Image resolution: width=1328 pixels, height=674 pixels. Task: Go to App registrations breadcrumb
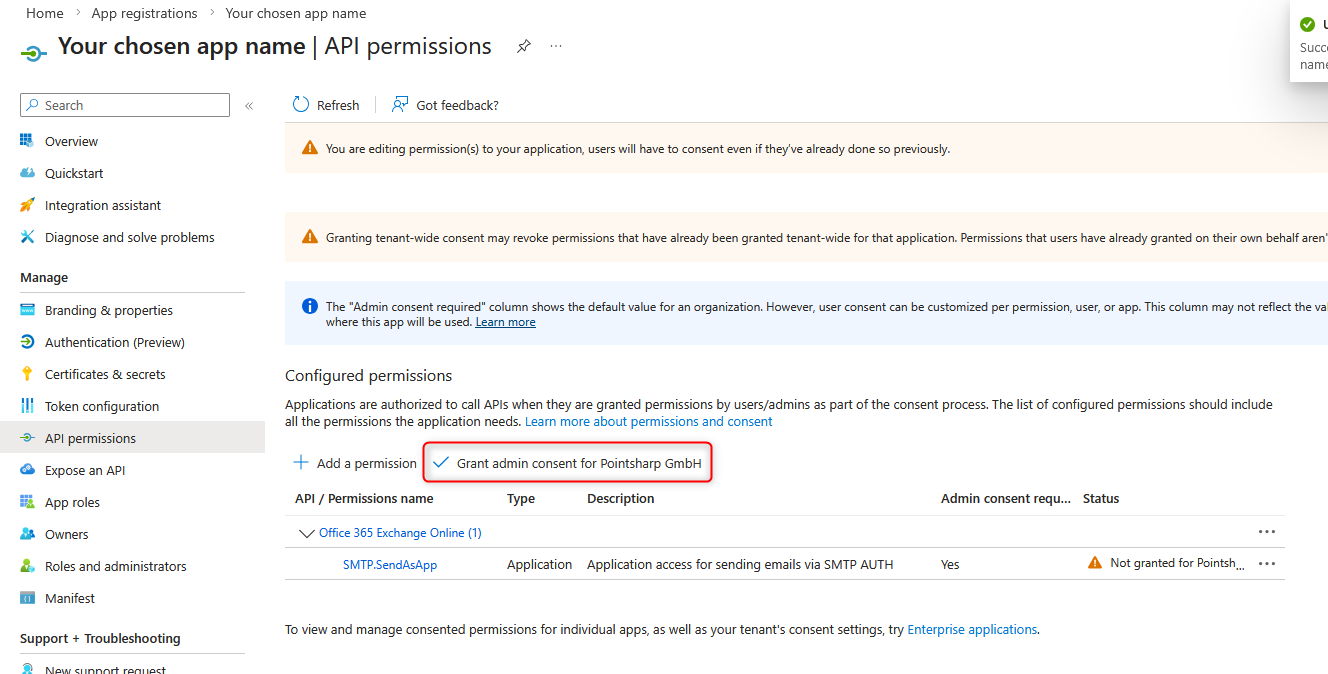coord(144,13)
